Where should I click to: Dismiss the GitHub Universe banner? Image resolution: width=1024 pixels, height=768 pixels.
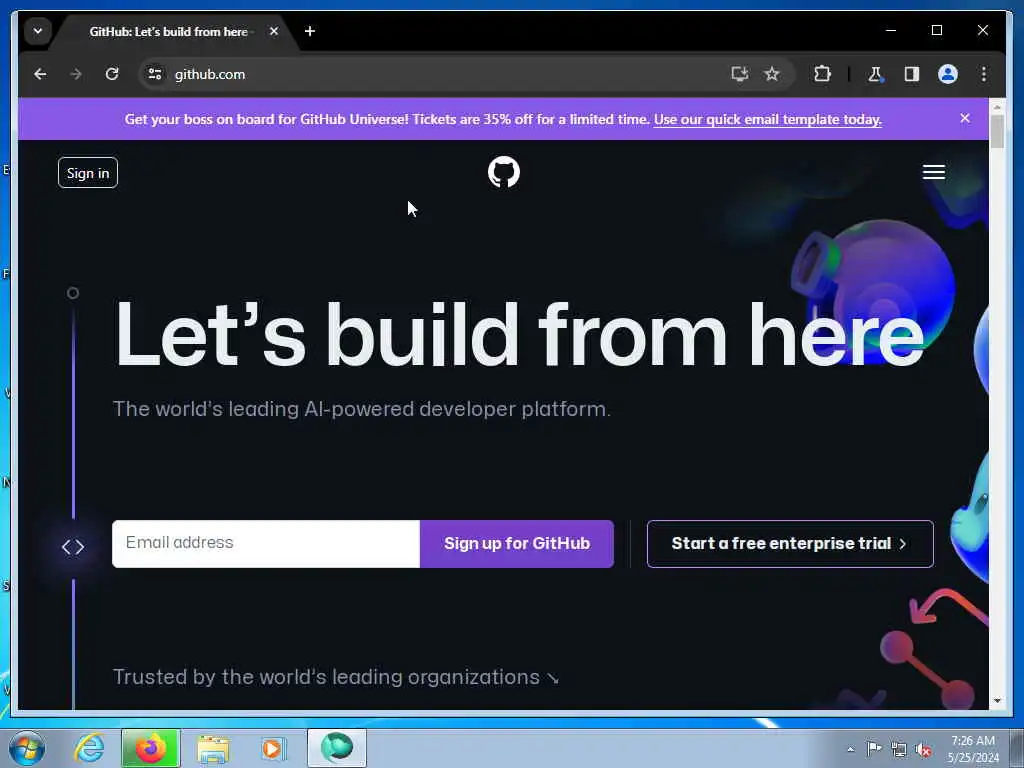pyautogui.click(x=965, y=118)
